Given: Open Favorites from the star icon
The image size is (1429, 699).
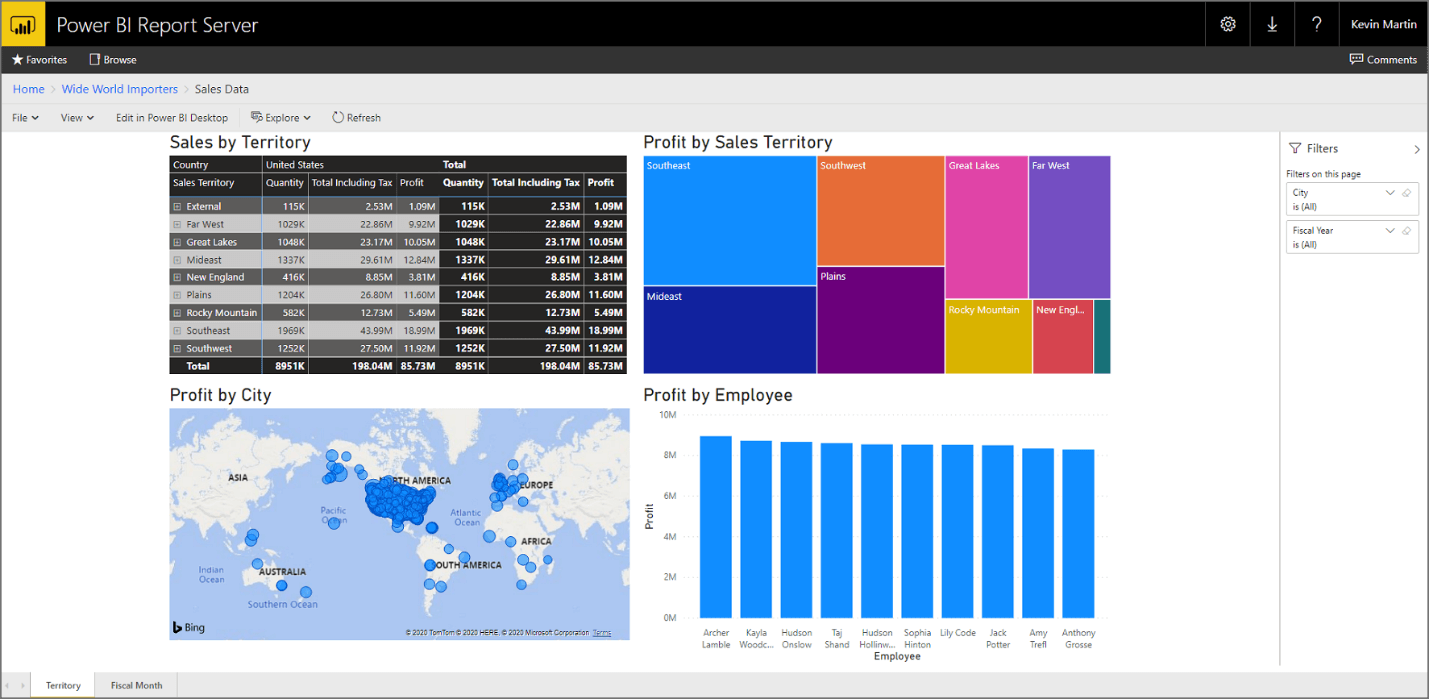Looking at the screenshot, I should point(39,60).
